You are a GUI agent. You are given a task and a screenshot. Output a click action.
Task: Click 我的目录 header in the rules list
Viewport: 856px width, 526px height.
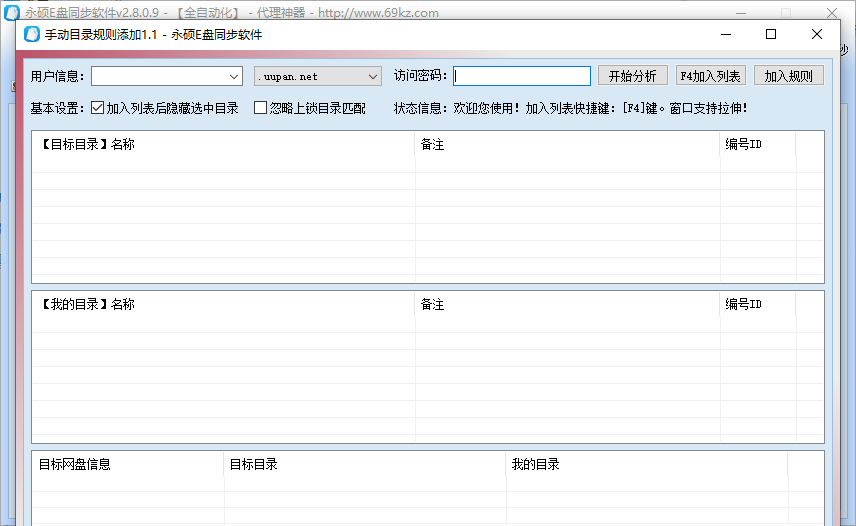[x=646, y=464]
